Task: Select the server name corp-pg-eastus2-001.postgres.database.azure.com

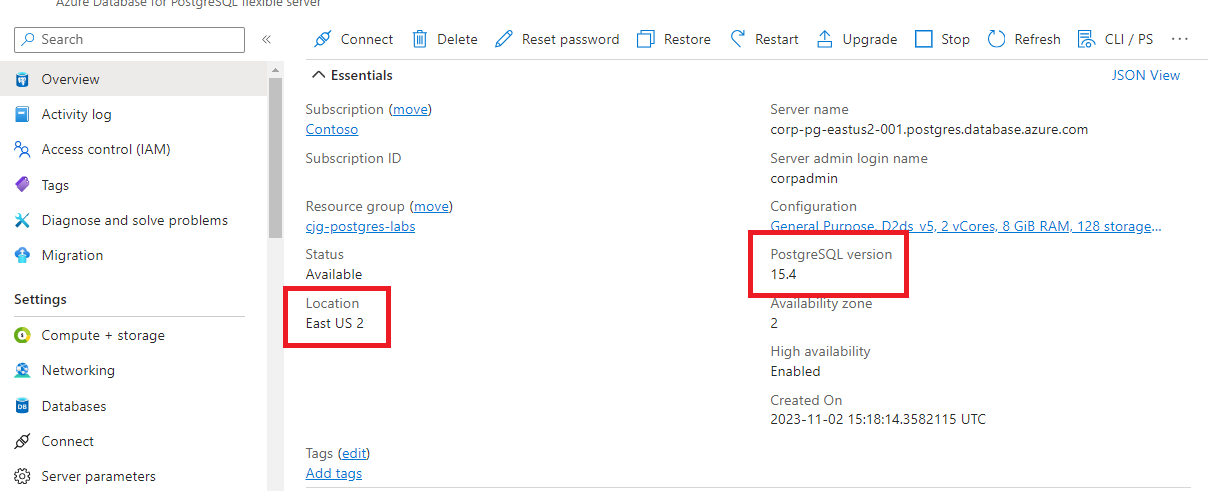Action: pos(929,129)
